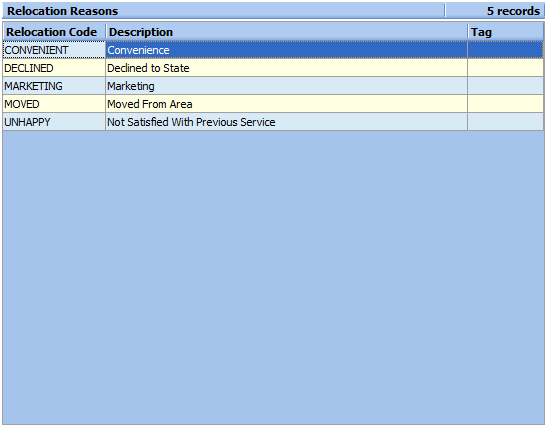Click the Tag cell in MARKETING row
The image size is (547, 427).
tap(505, 86)
